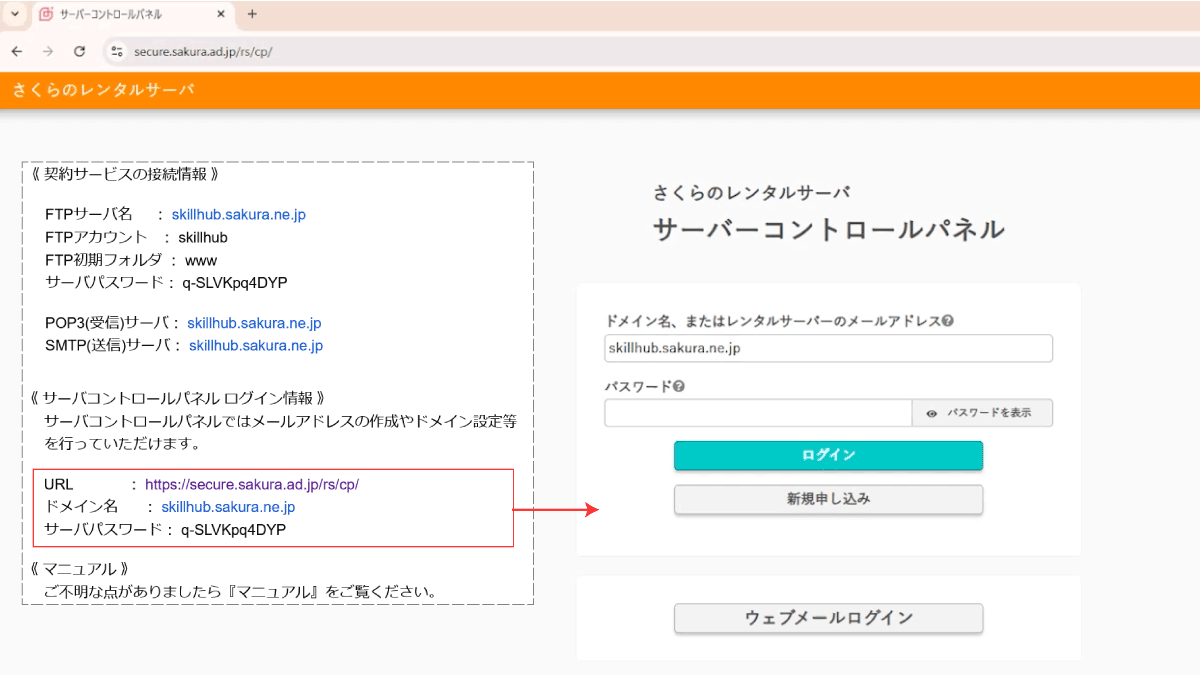1200x675 pixels.
Task: Click the サーバーコントロールパネル page title
Action: pos(828,229)
